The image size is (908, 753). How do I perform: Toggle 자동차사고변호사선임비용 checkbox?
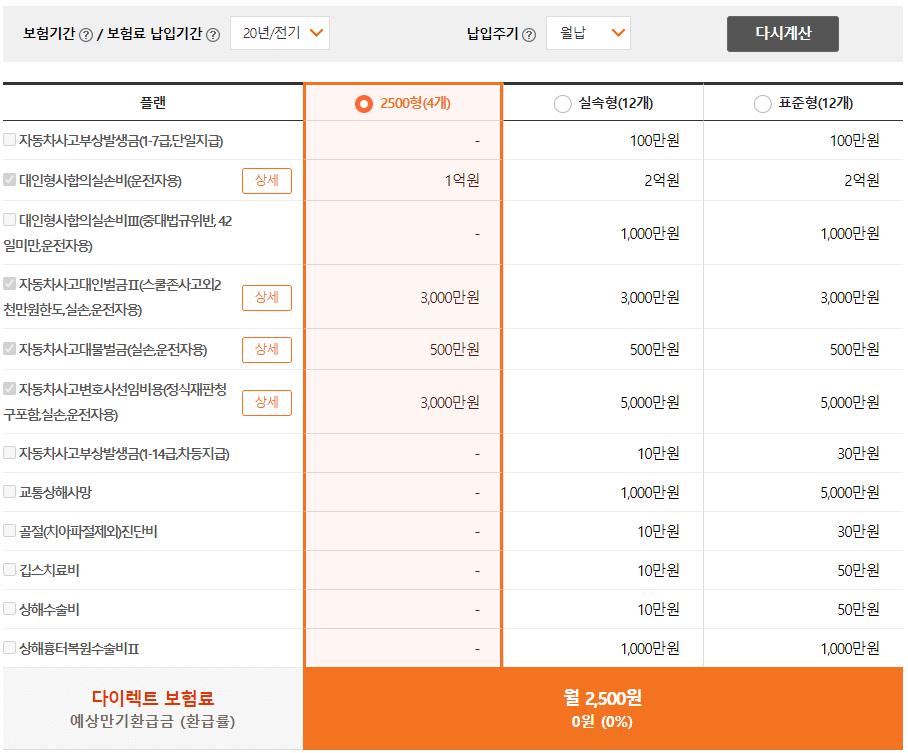click(x=9, y=388)
